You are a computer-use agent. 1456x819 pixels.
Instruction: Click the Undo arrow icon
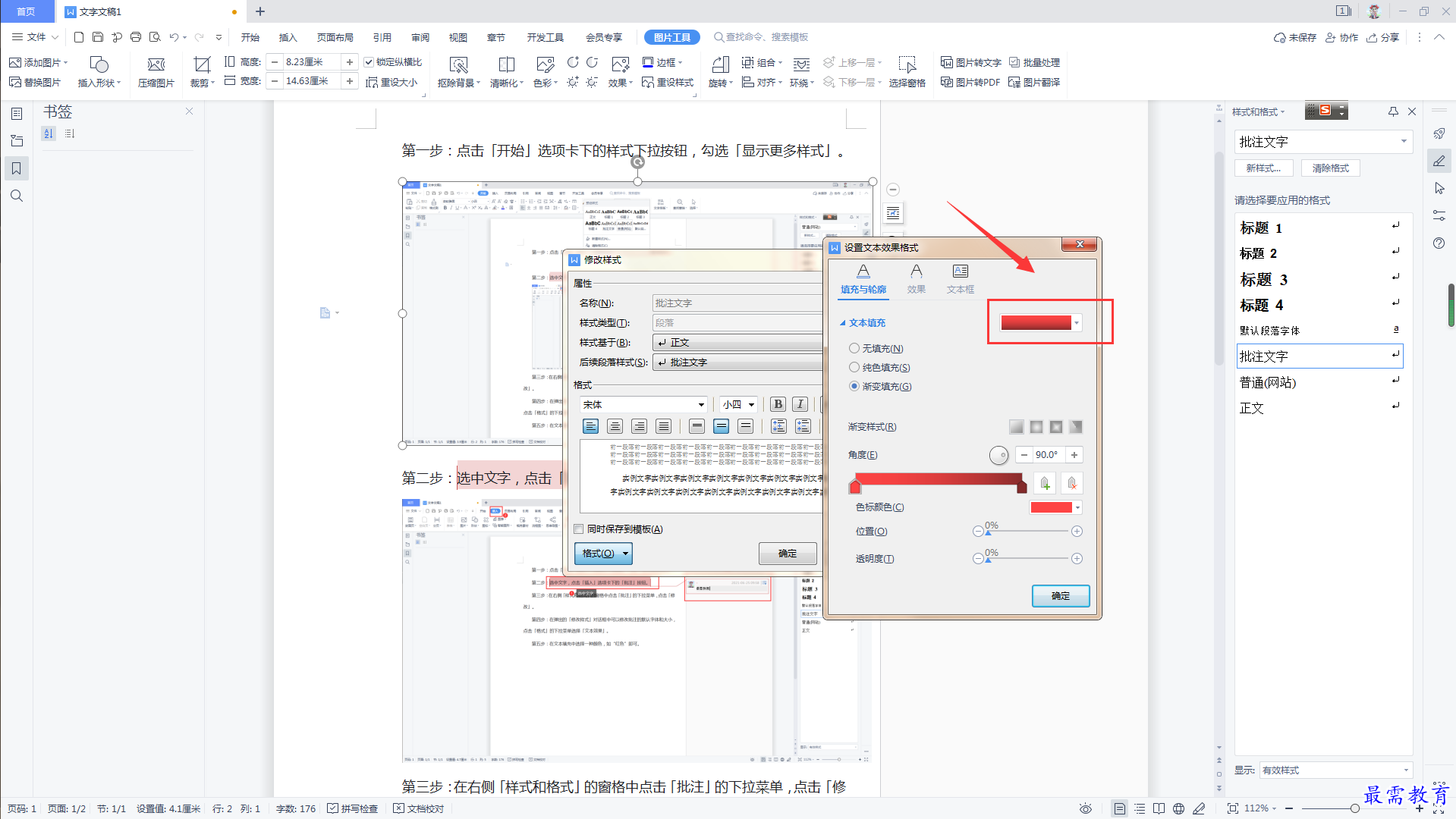pyautogui.click(x=175, y=37)
